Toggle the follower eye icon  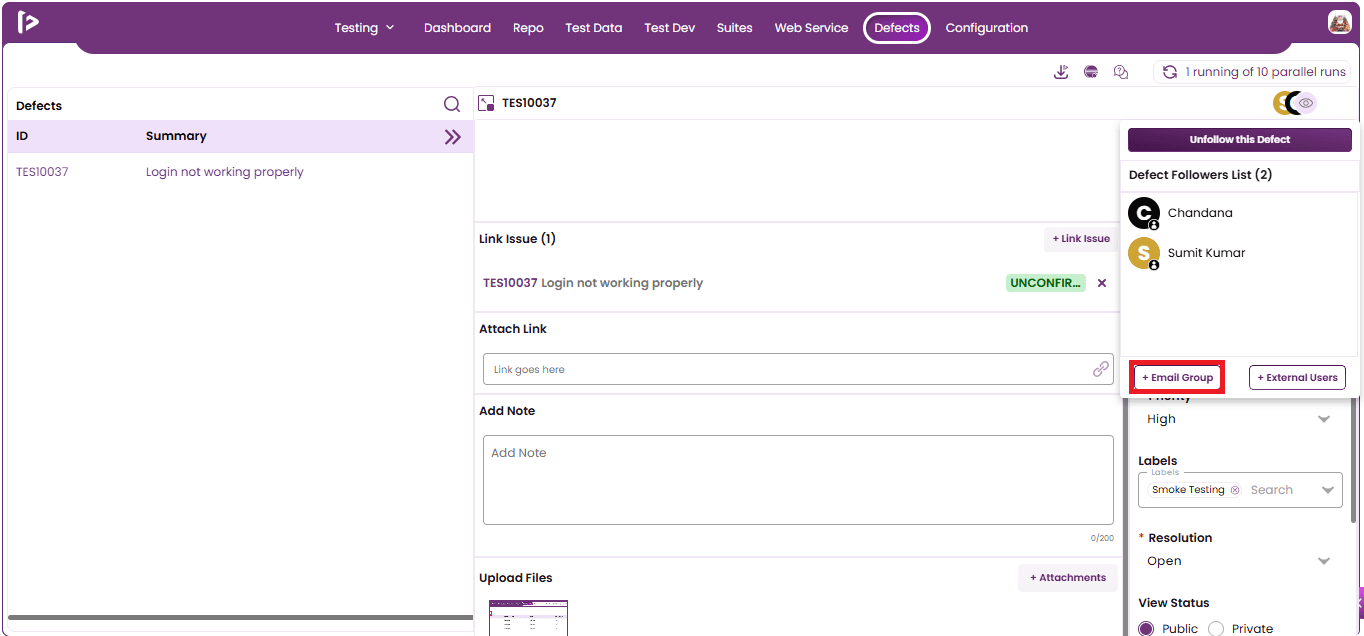click(x=1305, y=103)
